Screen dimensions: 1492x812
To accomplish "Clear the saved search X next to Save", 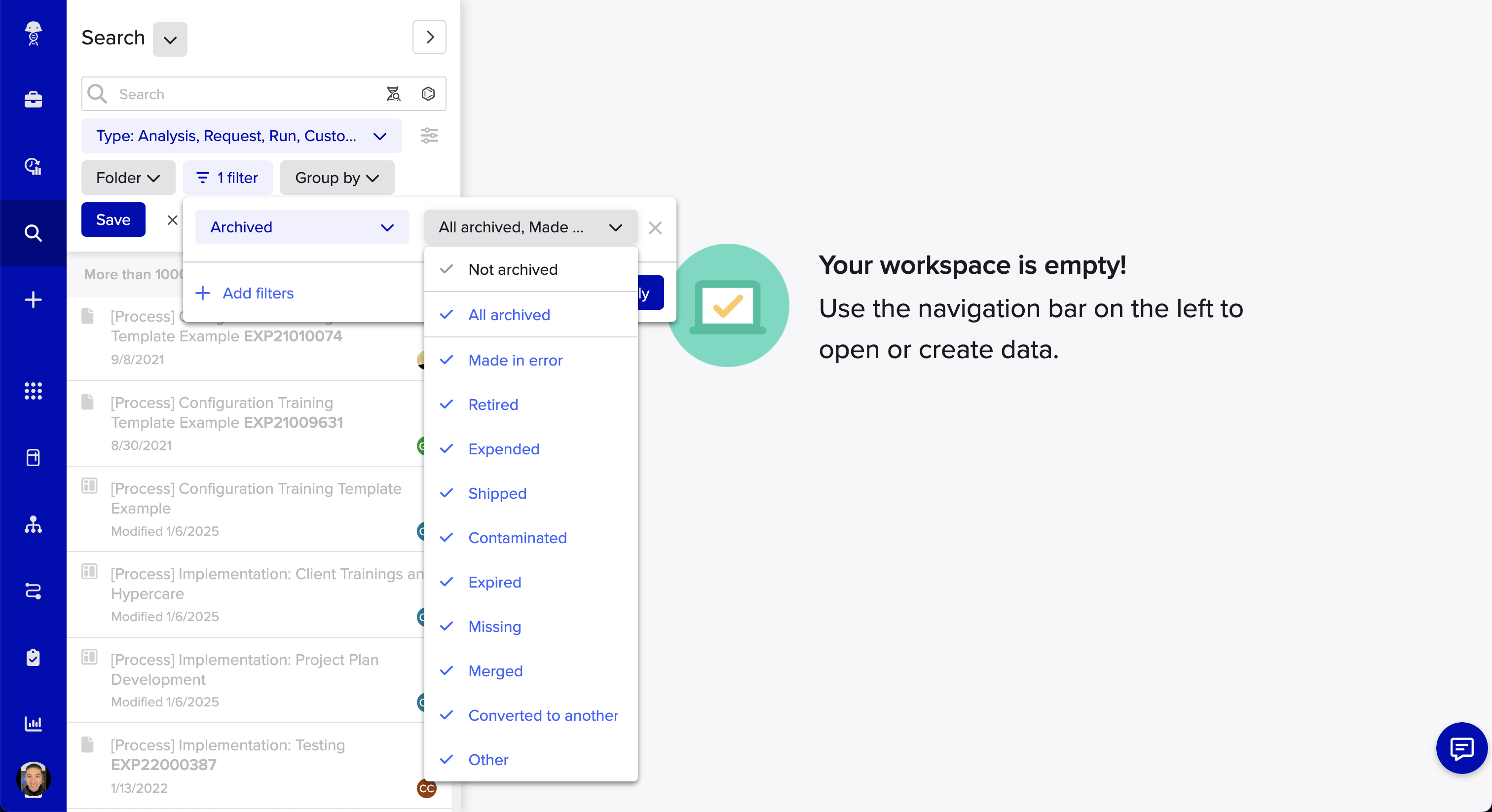I will tap(172, 220).
